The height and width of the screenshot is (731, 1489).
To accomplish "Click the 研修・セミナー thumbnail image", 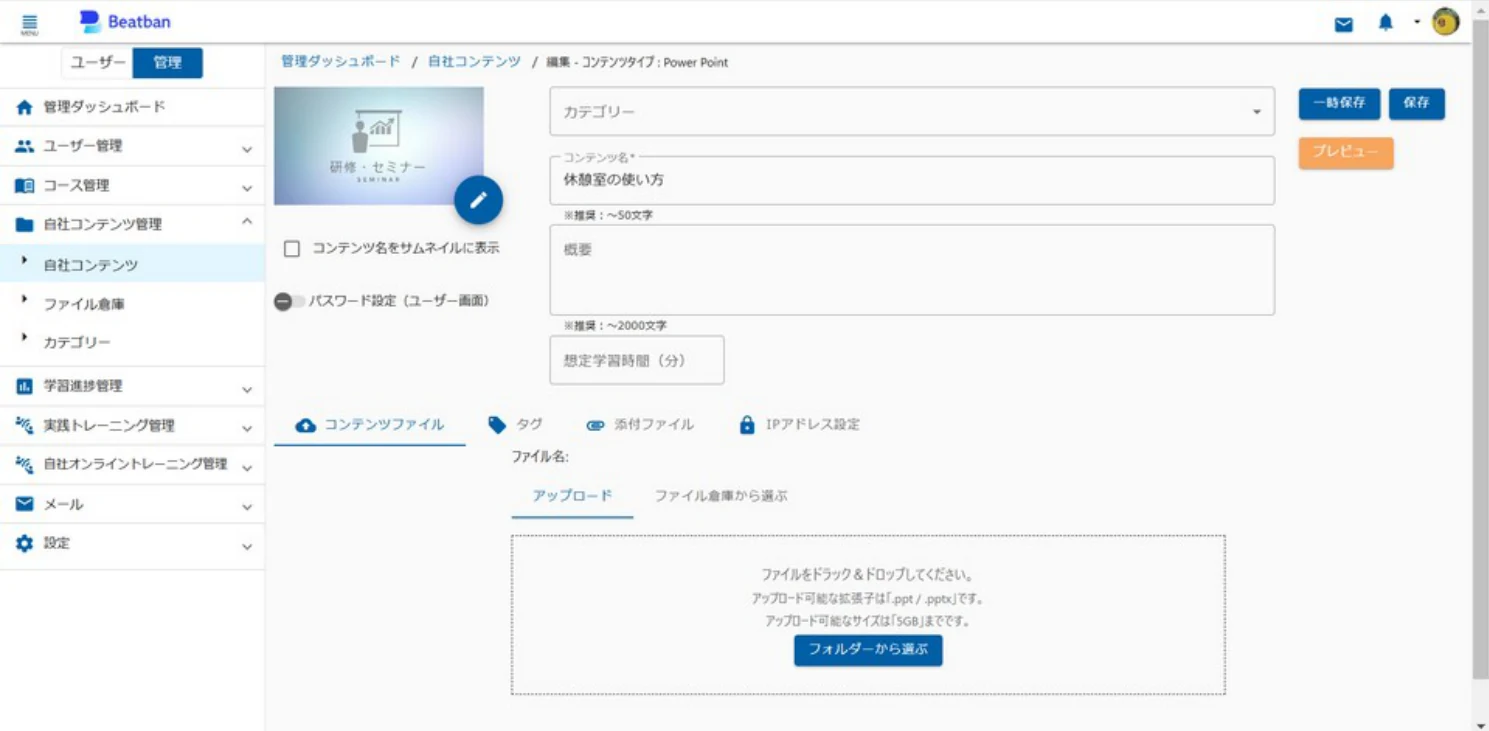I will [379, 146].
